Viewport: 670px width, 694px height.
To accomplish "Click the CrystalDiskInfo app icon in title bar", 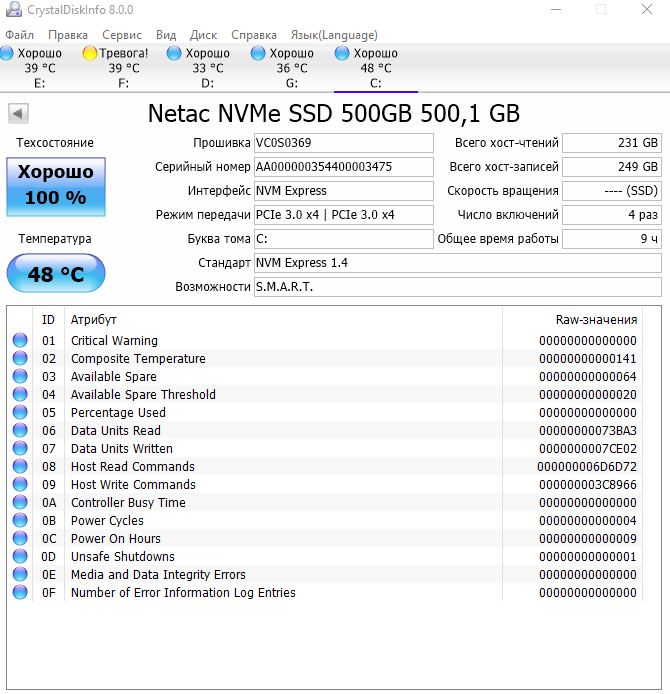I will point(14,9).
